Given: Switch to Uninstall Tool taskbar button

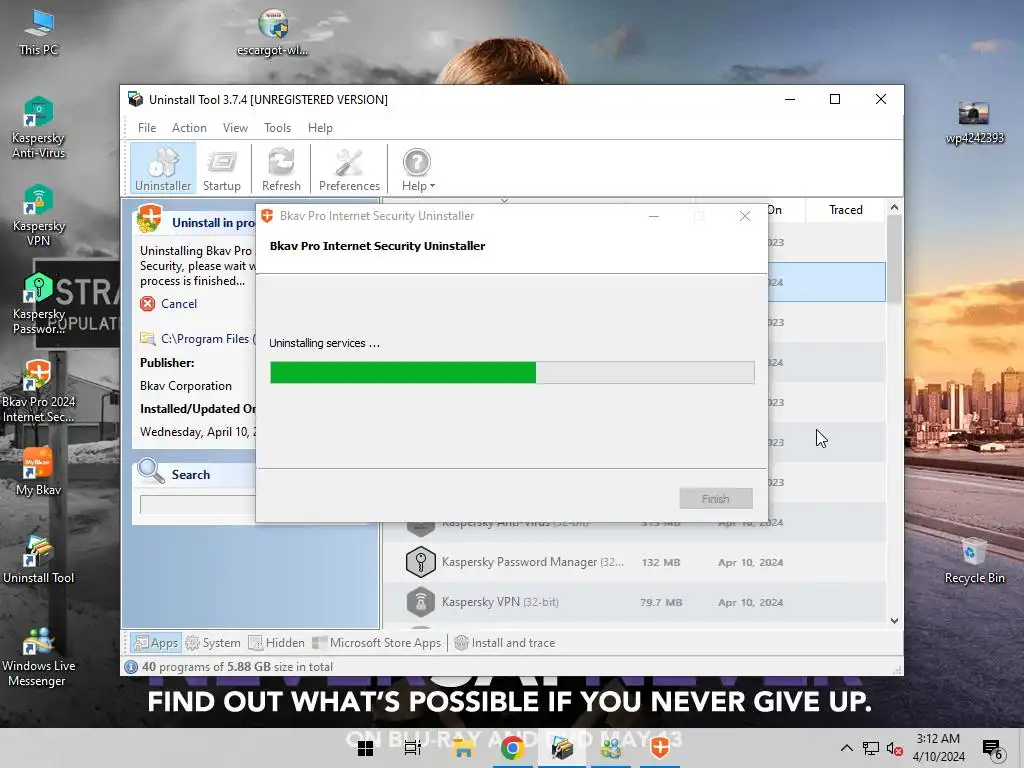Looking at the screenshot, I should [562, 748].
